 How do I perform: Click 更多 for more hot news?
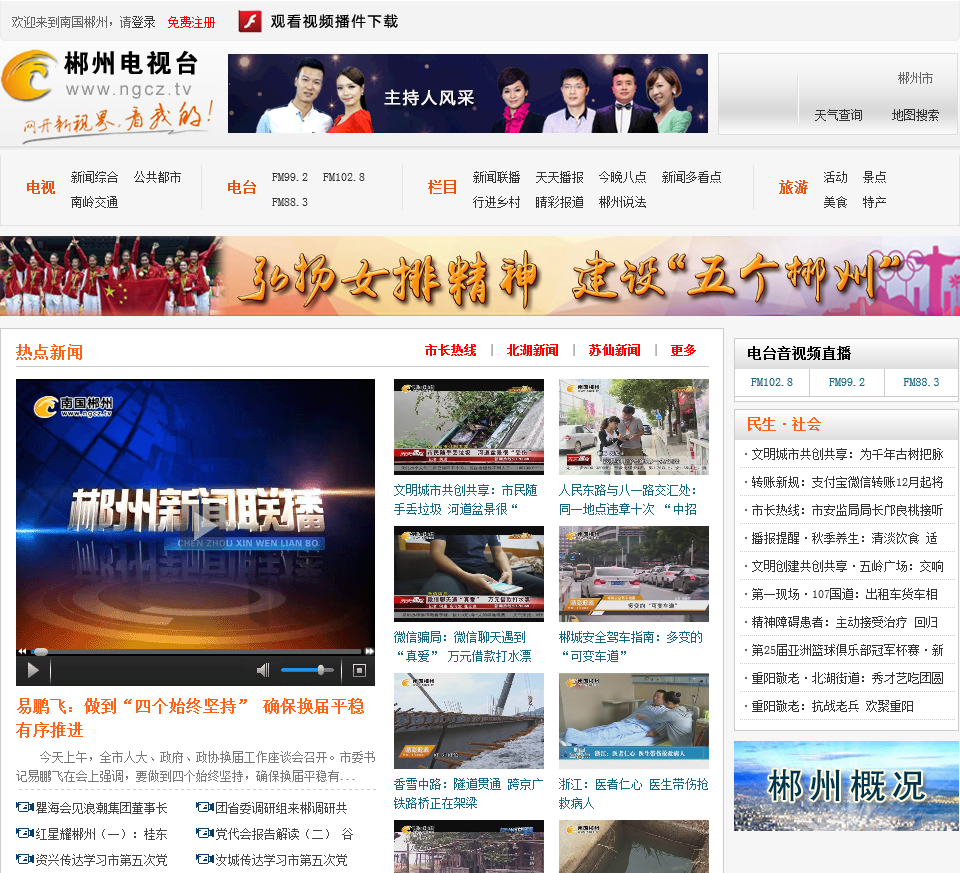(x=683, y=350)
